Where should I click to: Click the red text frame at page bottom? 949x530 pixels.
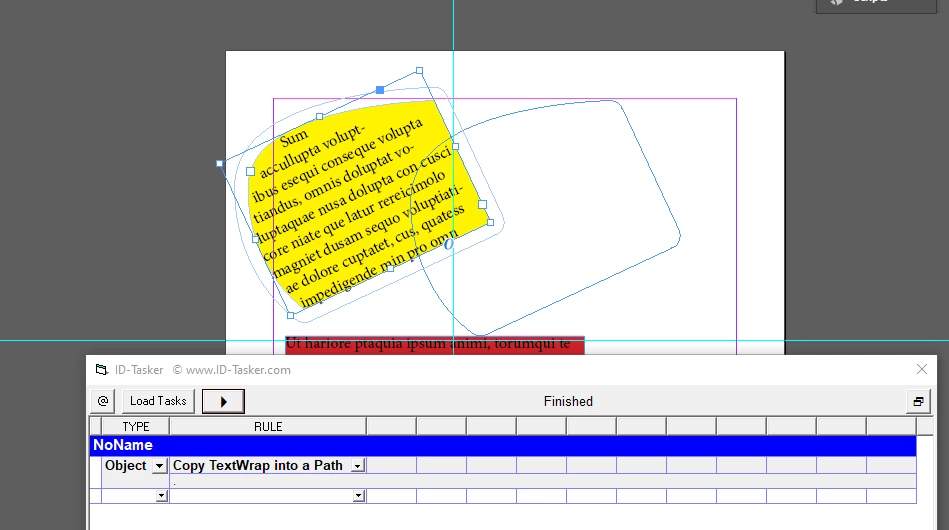tap(435, 345)
